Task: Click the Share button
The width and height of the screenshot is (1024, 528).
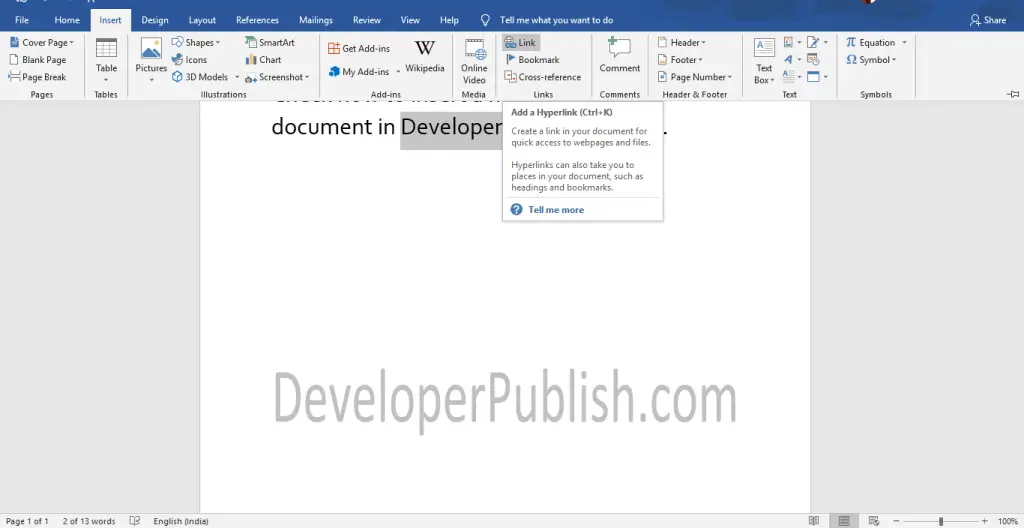Action: pyautogui.click(x=988, y=20)
